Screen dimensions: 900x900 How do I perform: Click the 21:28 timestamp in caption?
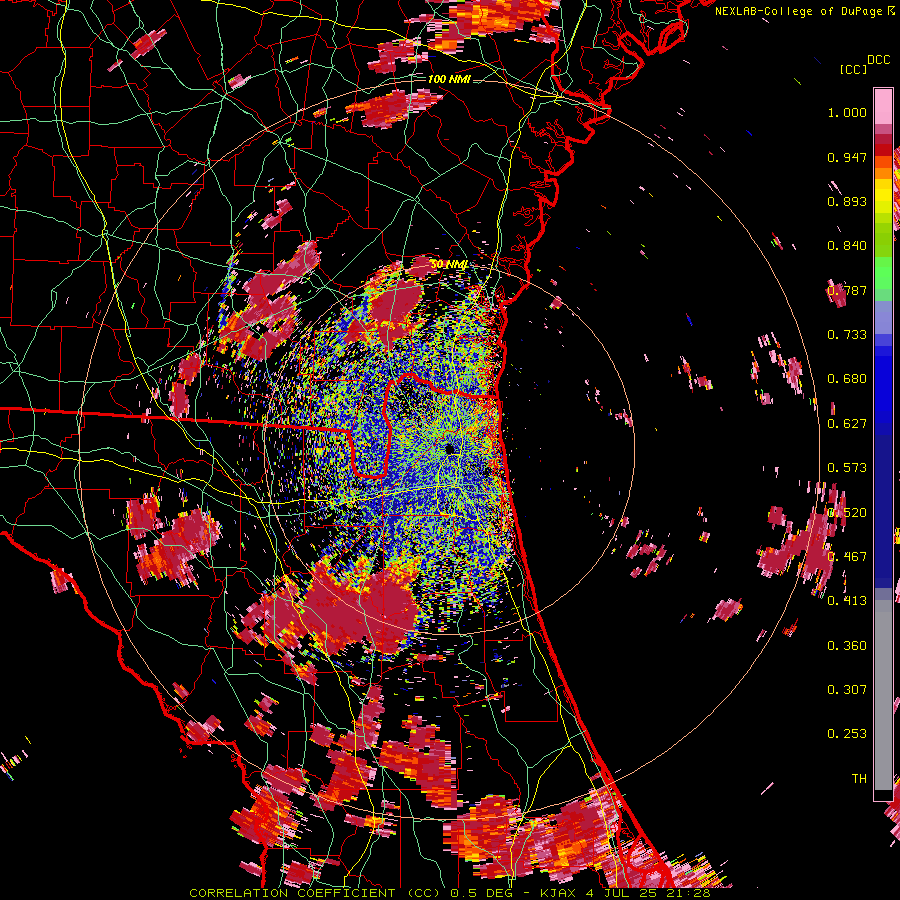click(691, 893)
